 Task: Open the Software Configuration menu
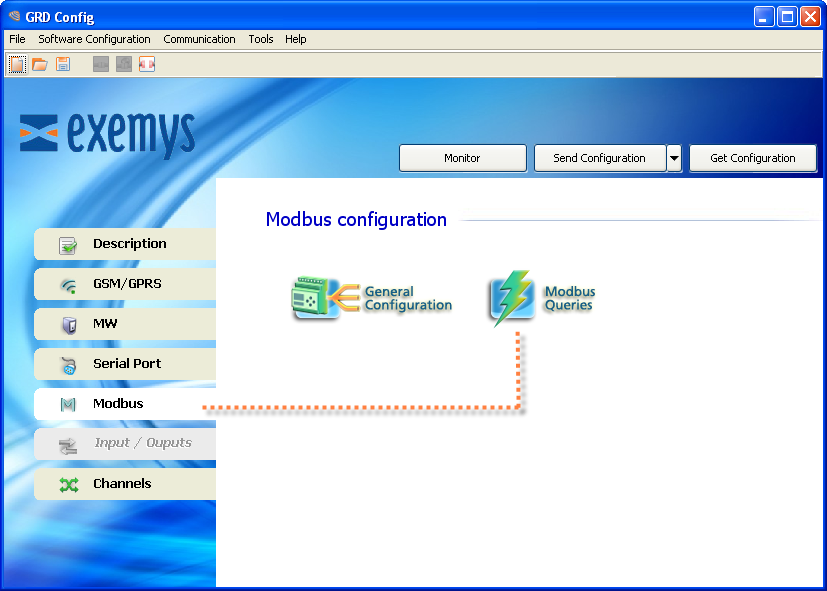[94, 39]
